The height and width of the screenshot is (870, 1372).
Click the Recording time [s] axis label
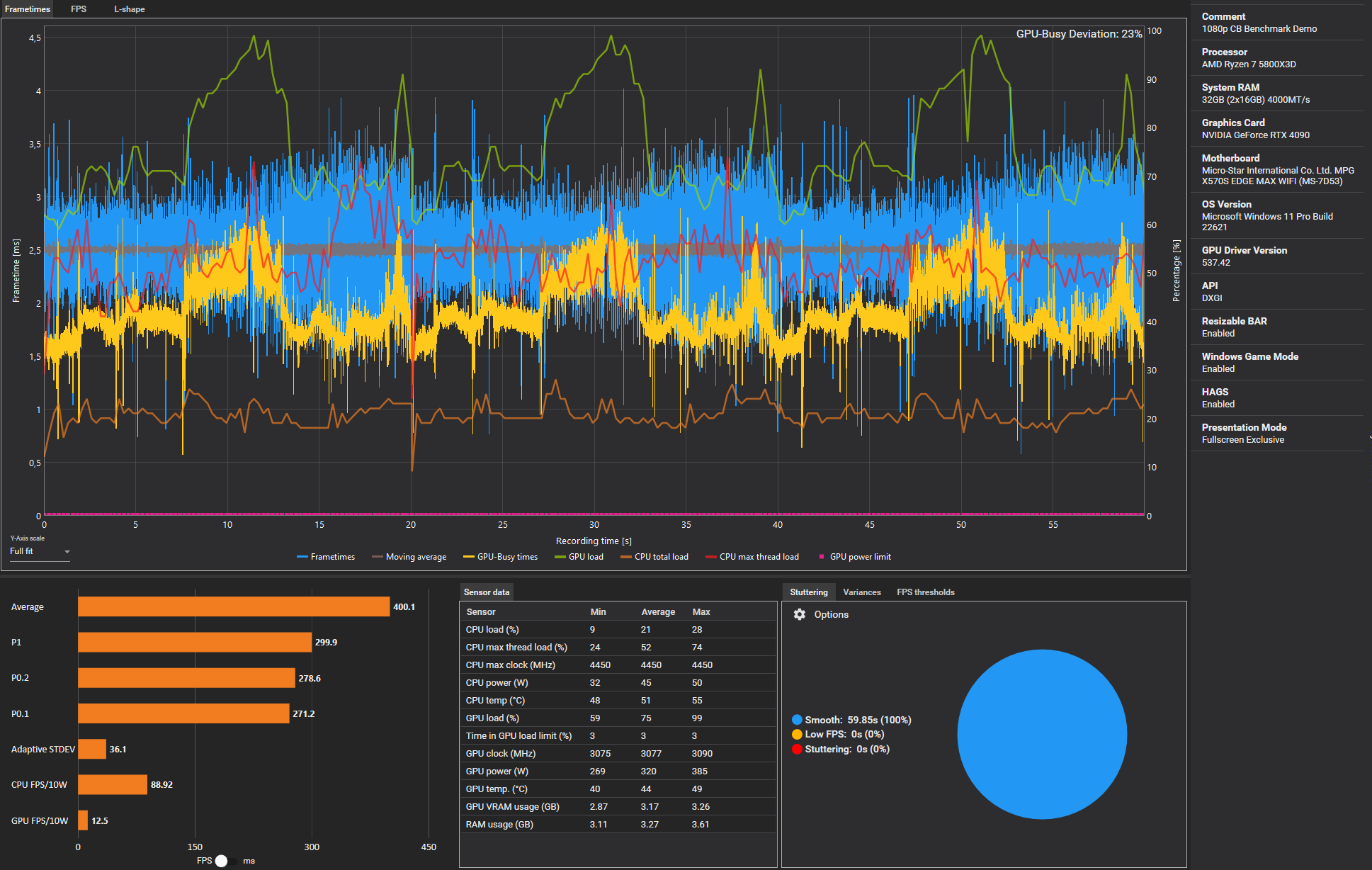594,541
